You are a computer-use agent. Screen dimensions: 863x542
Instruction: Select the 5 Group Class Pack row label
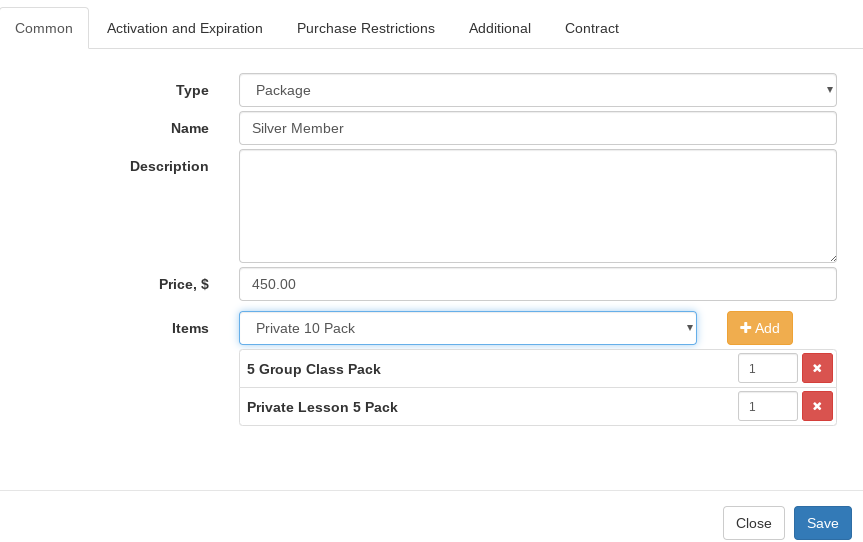click(x=314, y=369)
